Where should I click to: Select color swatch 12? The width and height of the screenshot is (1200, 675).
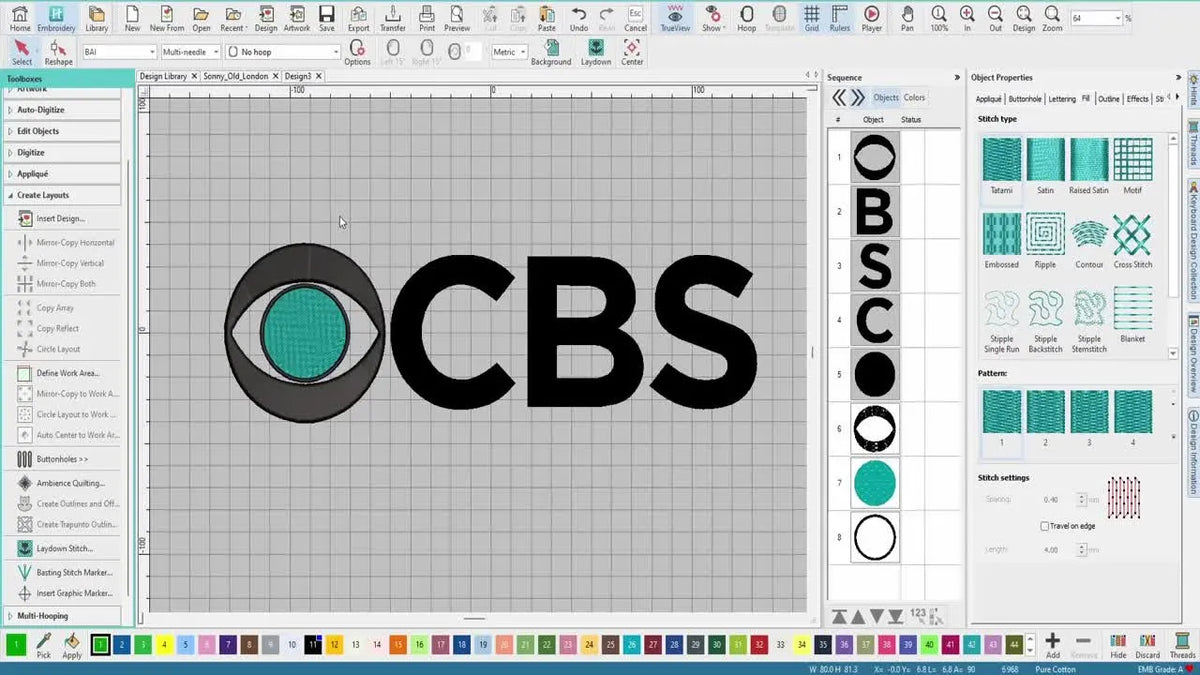pos(335,645)
